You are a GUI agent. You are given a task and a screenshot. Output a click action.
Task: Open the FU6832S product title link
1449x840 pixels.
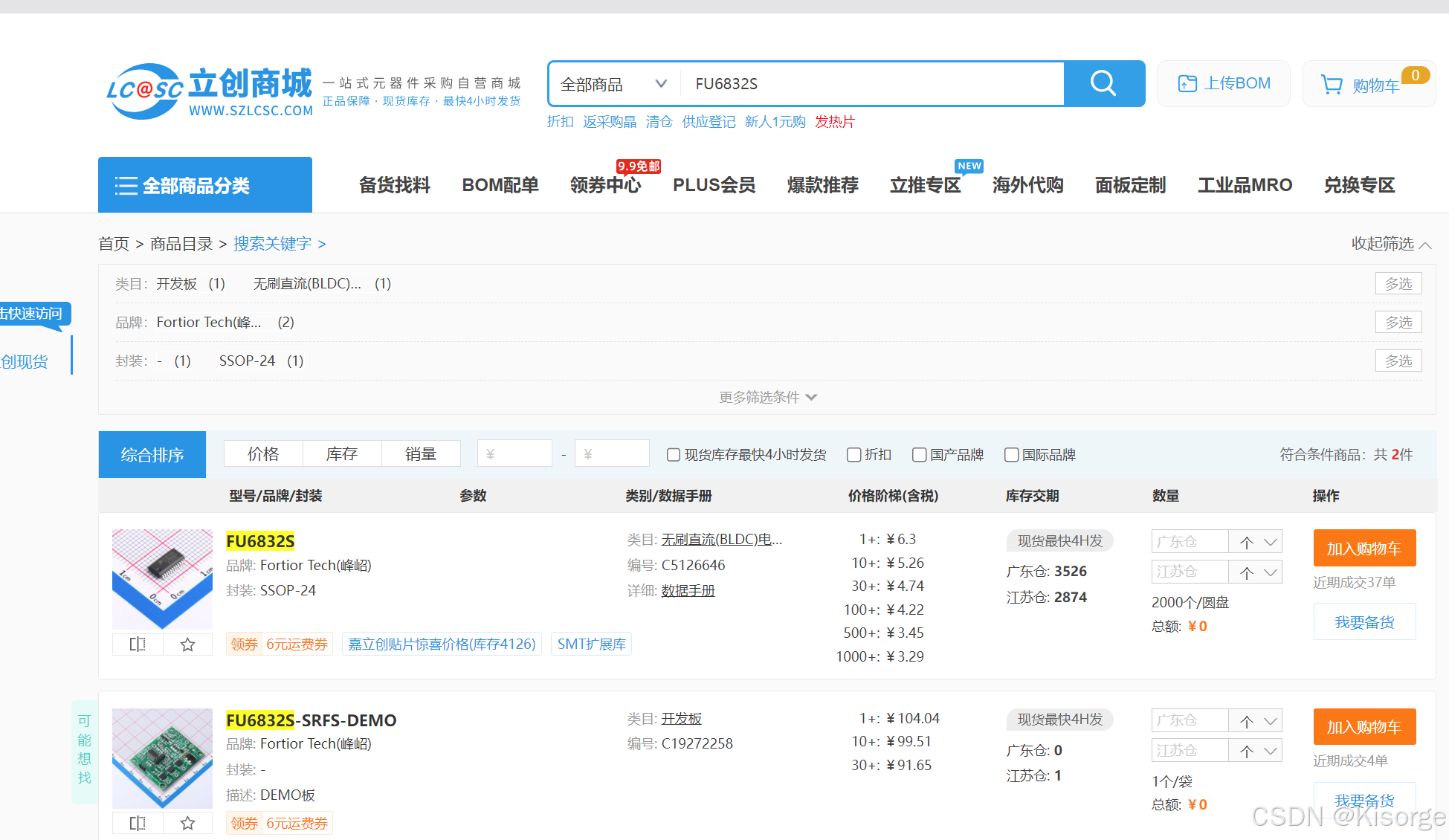[x=260, y=541]
